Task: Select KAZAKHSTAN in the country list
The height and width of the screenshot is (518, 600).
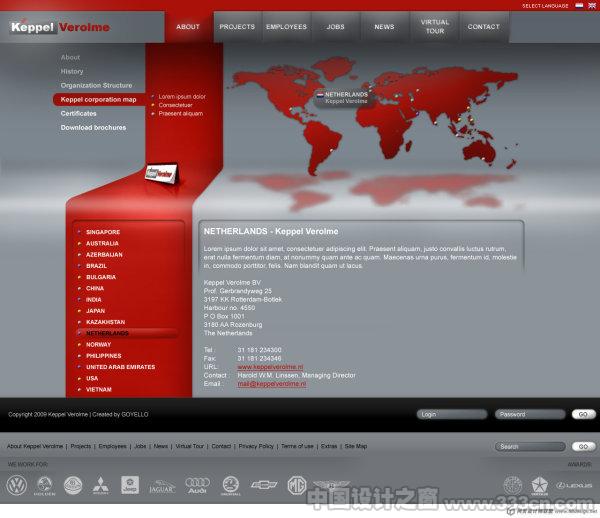Action: click(x=105, y=322)
